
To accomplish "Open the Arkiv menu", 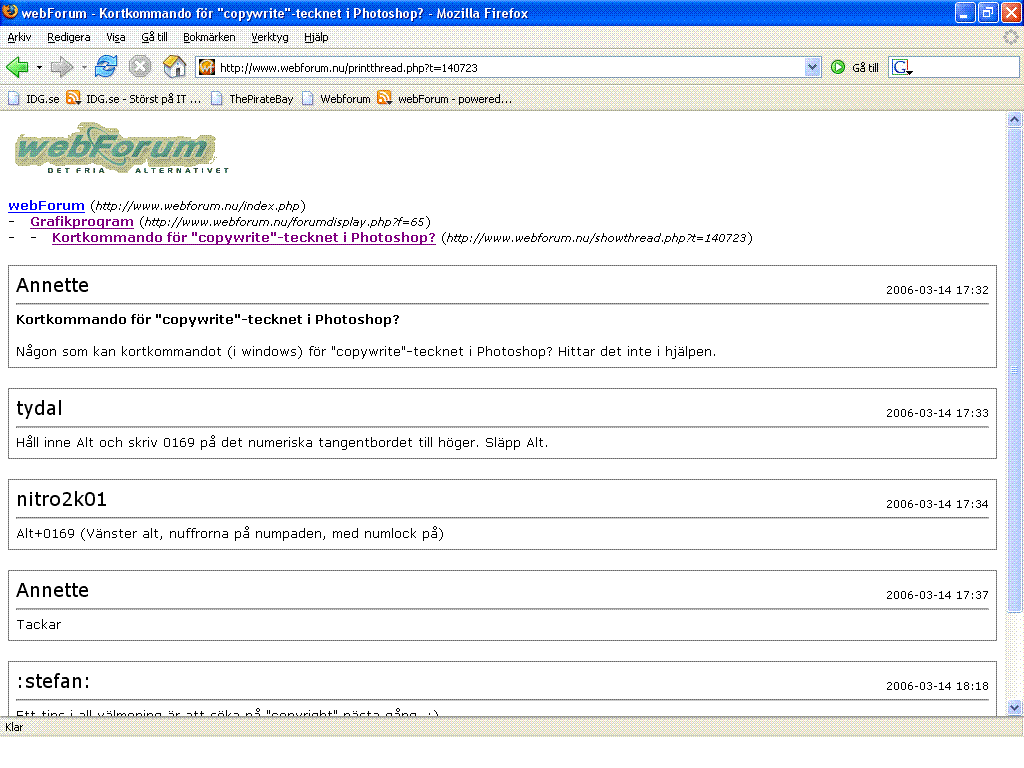I will tap(19, 37).
